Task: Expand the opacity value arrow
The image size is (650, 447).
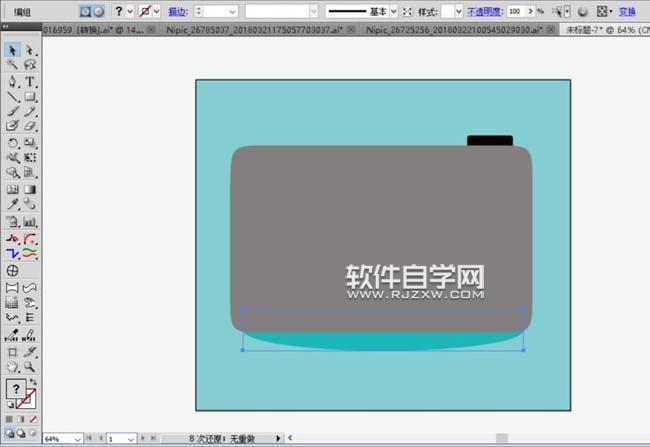Action: [x=530, y=12]
